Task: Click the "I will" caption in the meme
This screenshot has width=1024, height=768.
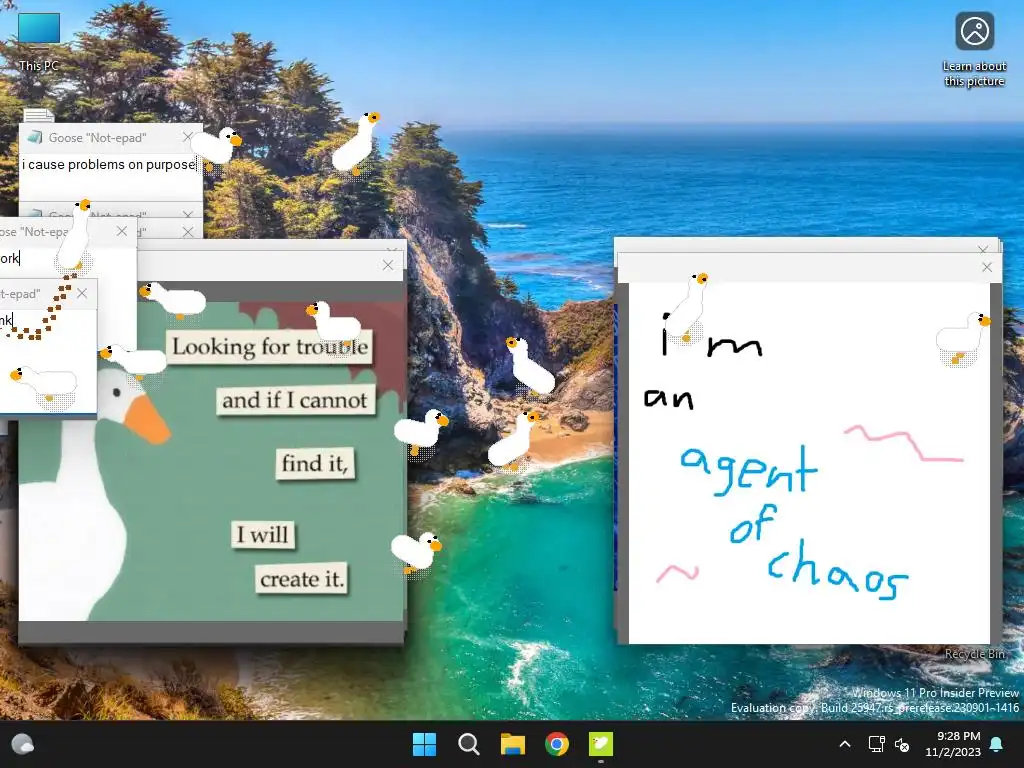Action: pos(263,534)
